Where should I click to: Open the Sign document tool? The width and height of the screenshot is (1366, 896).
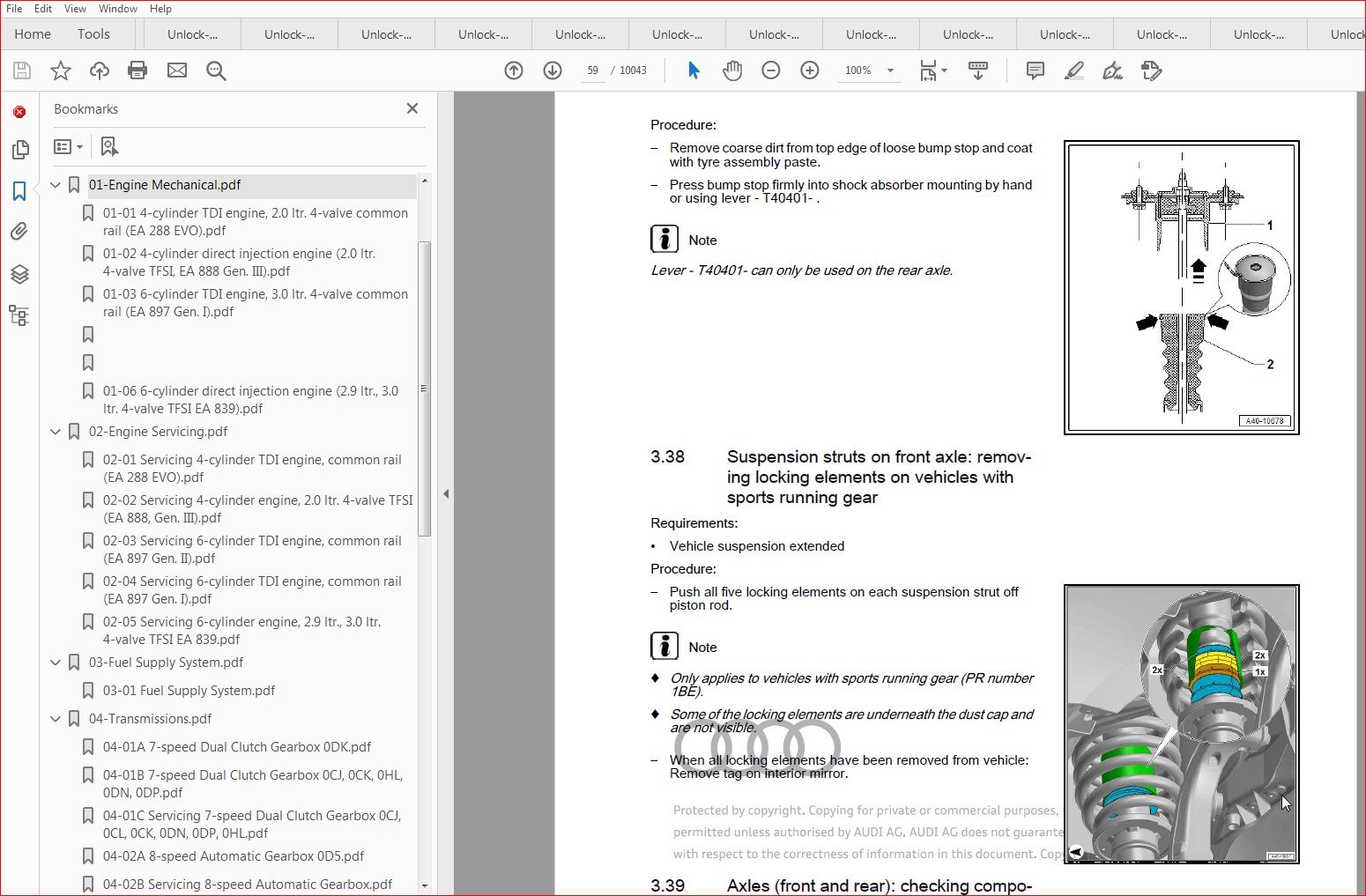(x=1112, y=70)
